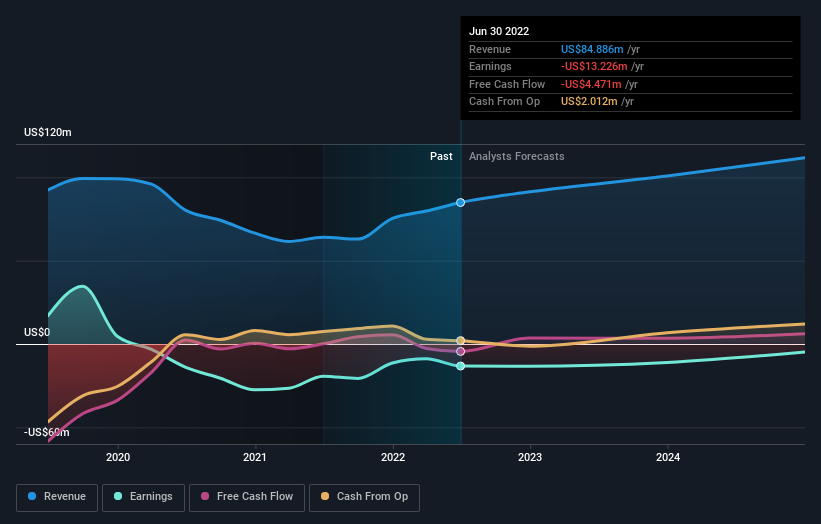Click the teal Earnings data point marker
The image size is (821, 524).
[x=460, y=366]
